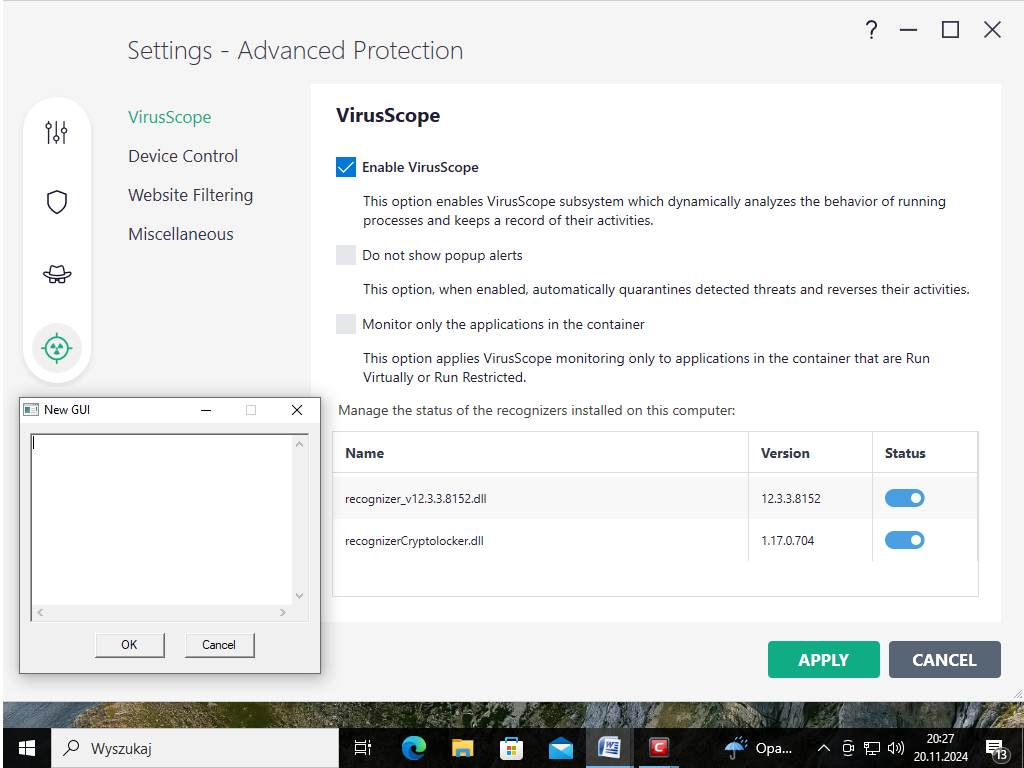Open the hat-and-glasses section icon
1024x768 pixels.
[57, 274]
